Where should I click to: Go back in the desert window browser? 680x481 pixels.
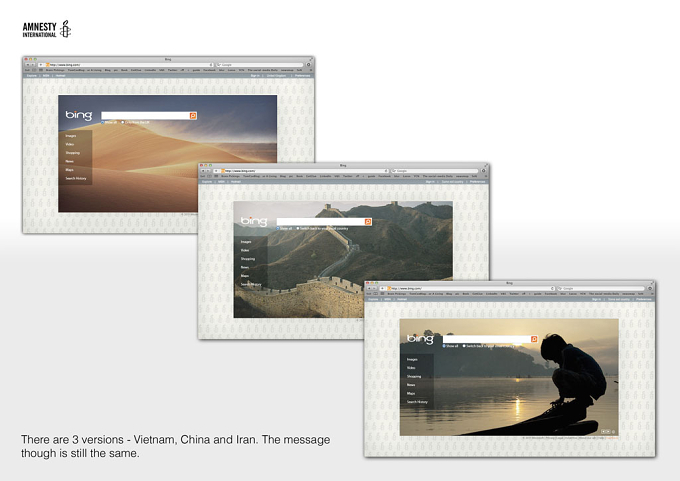click(28, 65)
